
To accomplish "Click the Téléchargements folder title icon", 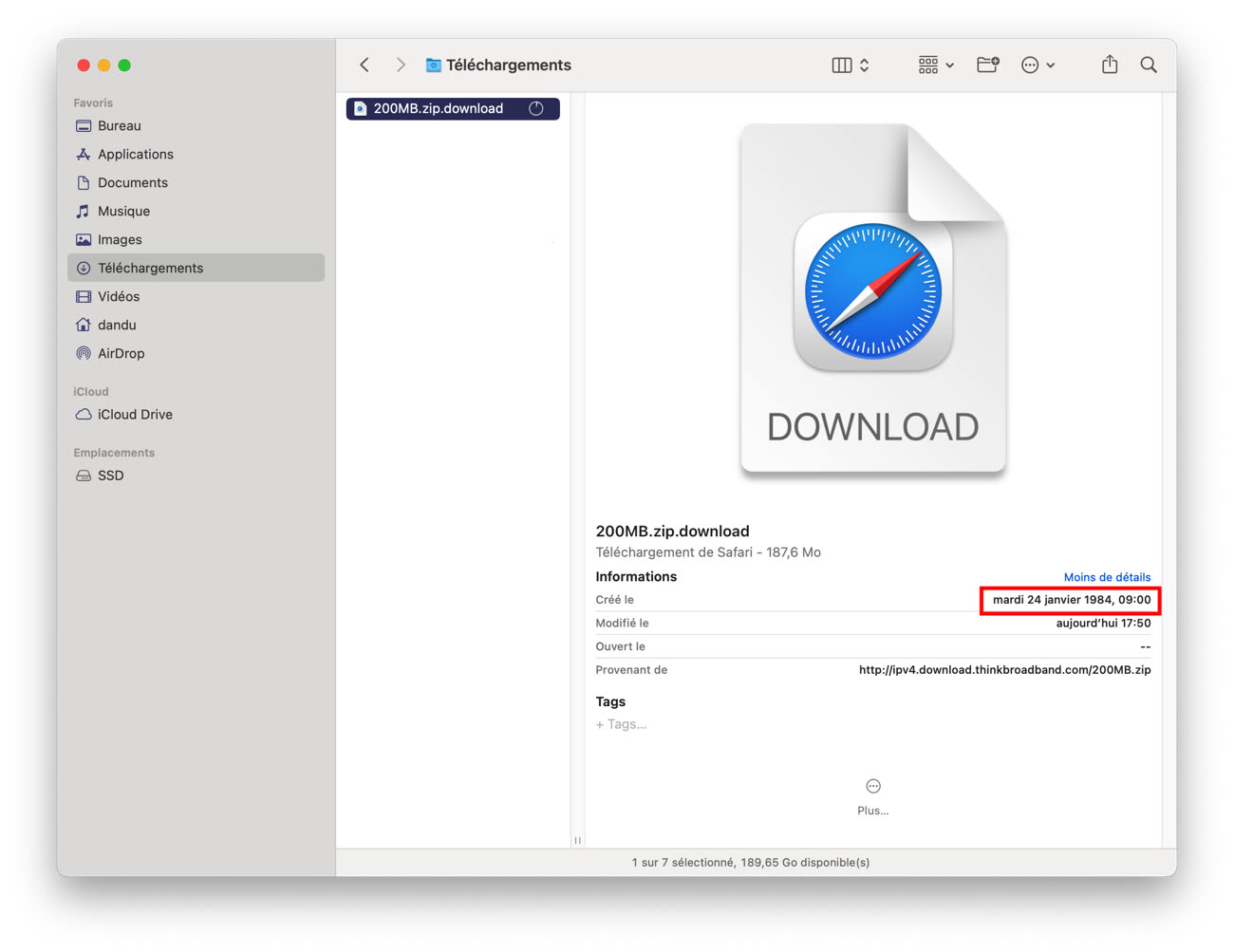I will 433,65.
